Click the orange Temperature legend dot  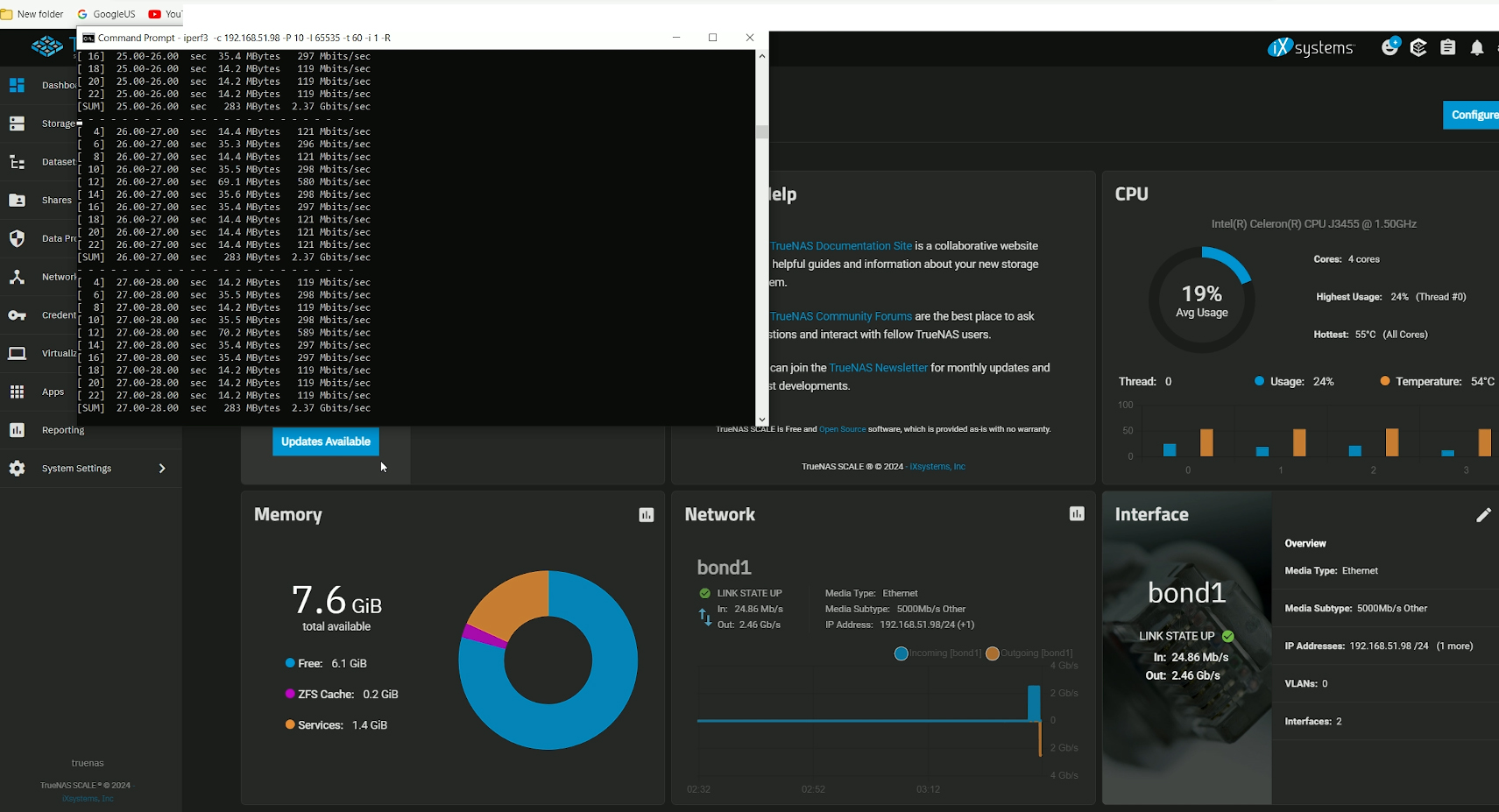click(x=1385, y=381)
